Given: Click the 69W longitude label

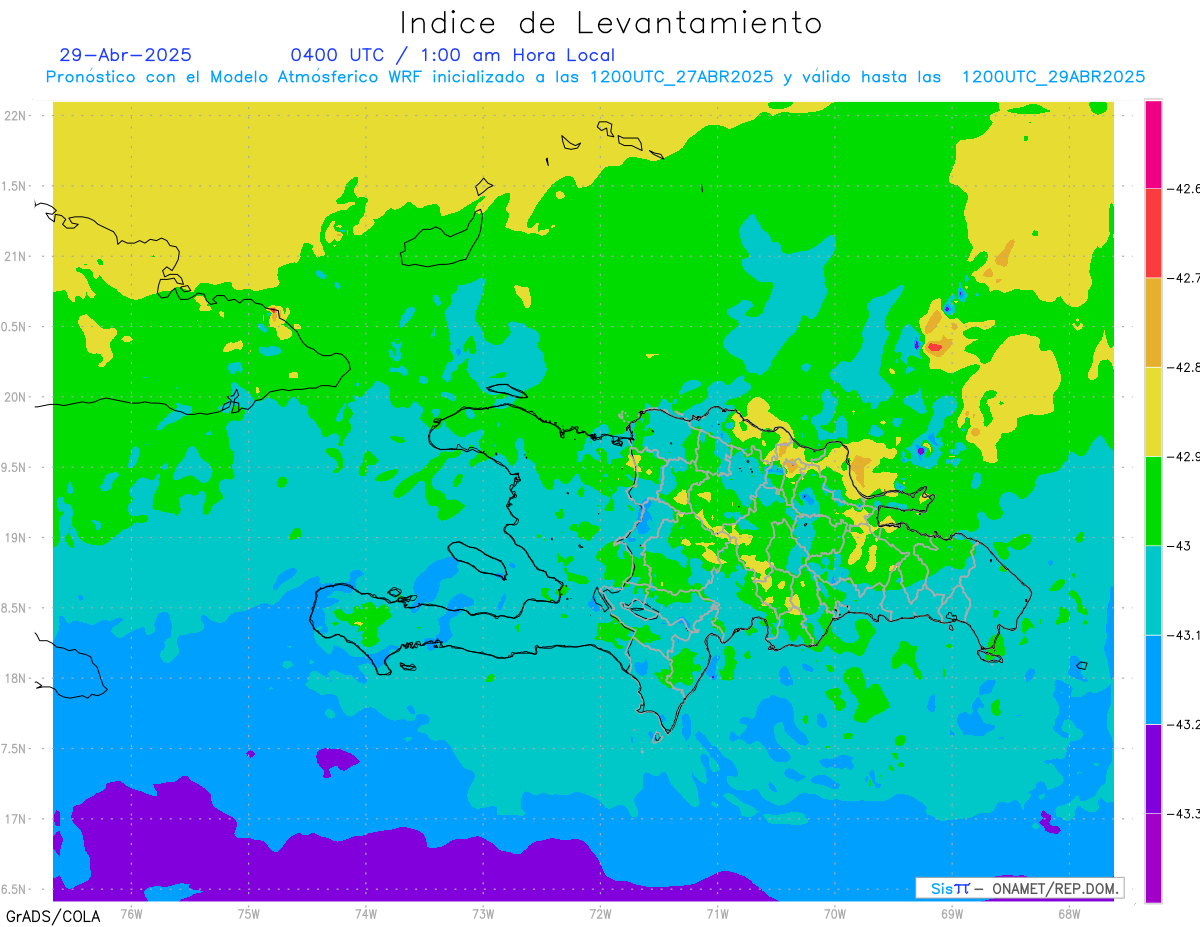Looking at the screenshot, I should pyautogui.click(x=952, y=913).
